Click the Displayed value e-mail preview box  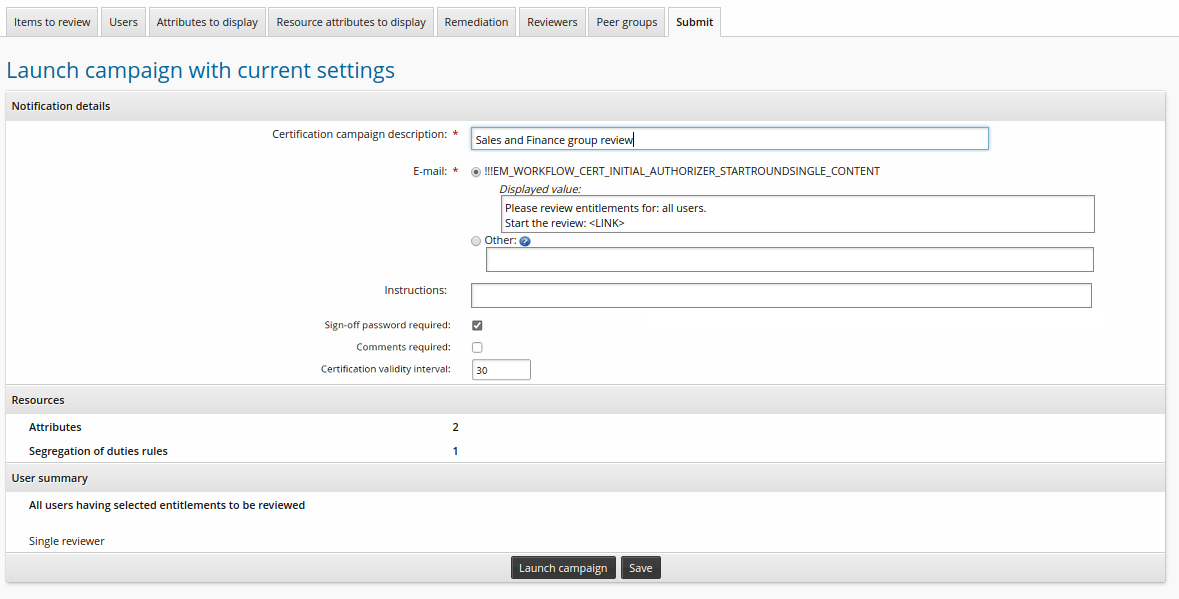point(796,215)
